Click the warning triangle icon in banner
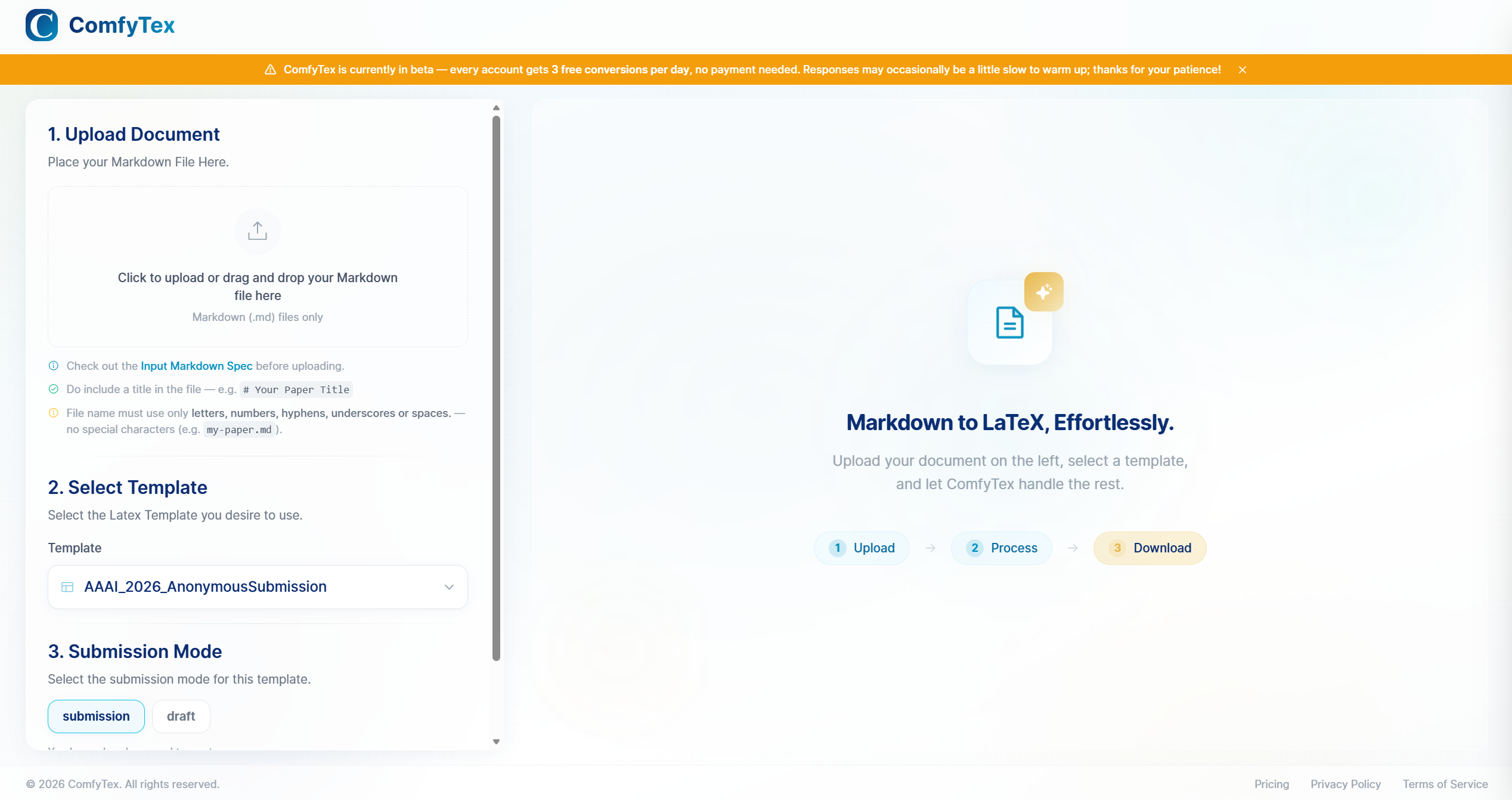 (270, 70)
